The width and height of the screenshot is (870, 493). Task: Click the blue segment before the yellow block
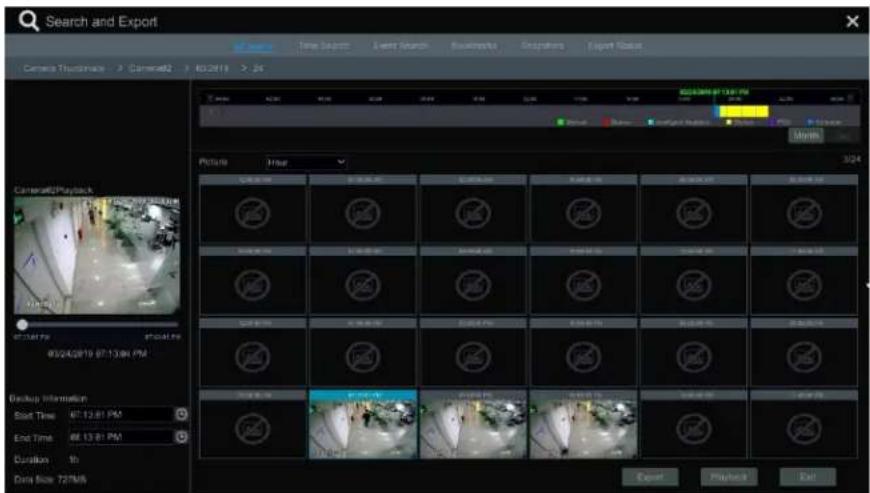[716, 111]
